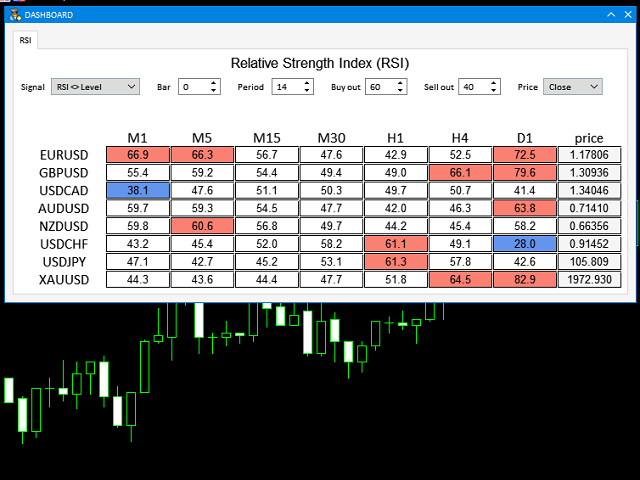Open the XAUUSD D1 cell showing 82.9
Viewport: 640px width, 480px height.
tap(524, 279)
